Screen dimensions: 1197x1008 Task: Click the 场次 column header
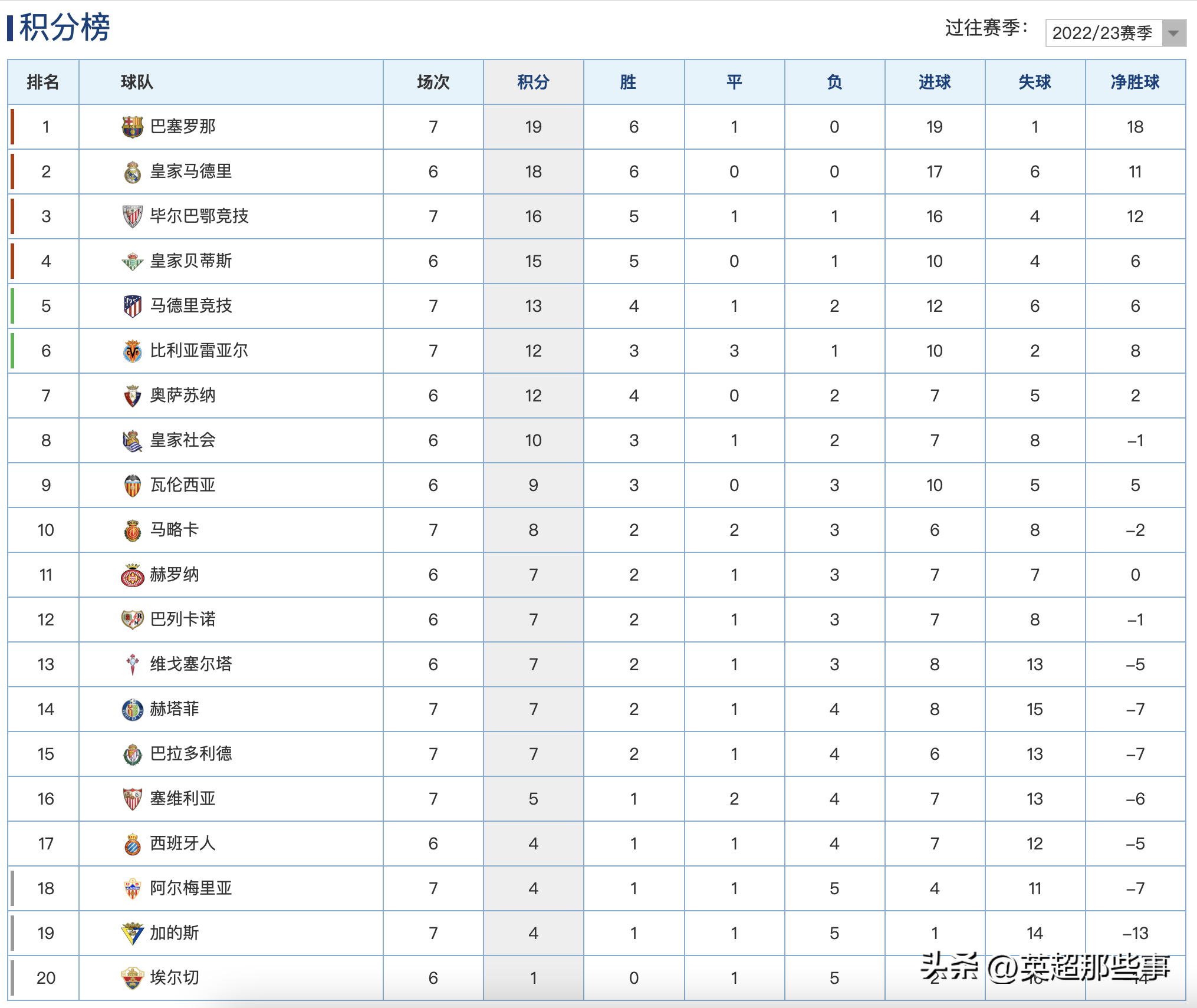pos(433,82)
